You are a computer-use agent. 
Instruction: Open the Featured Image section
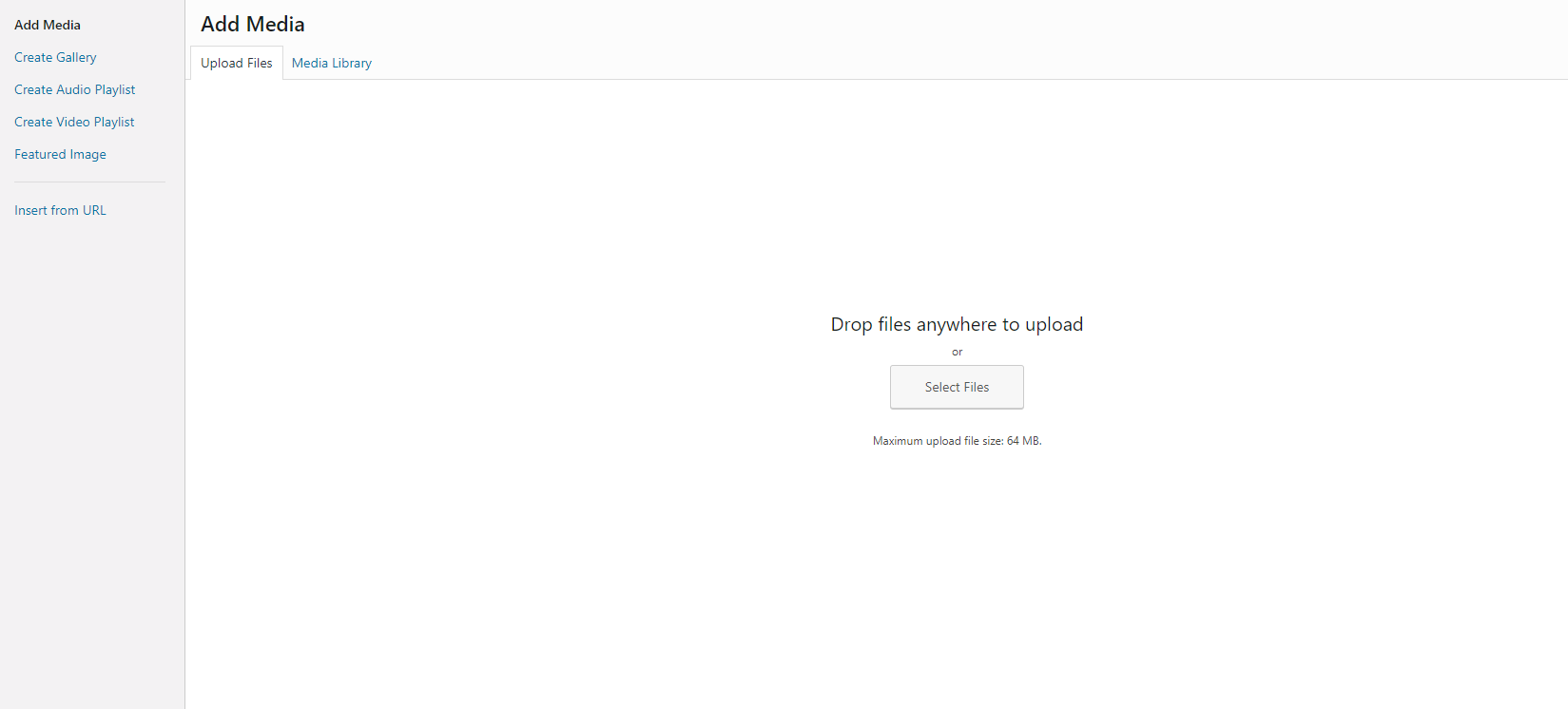(x=60, y=154)
